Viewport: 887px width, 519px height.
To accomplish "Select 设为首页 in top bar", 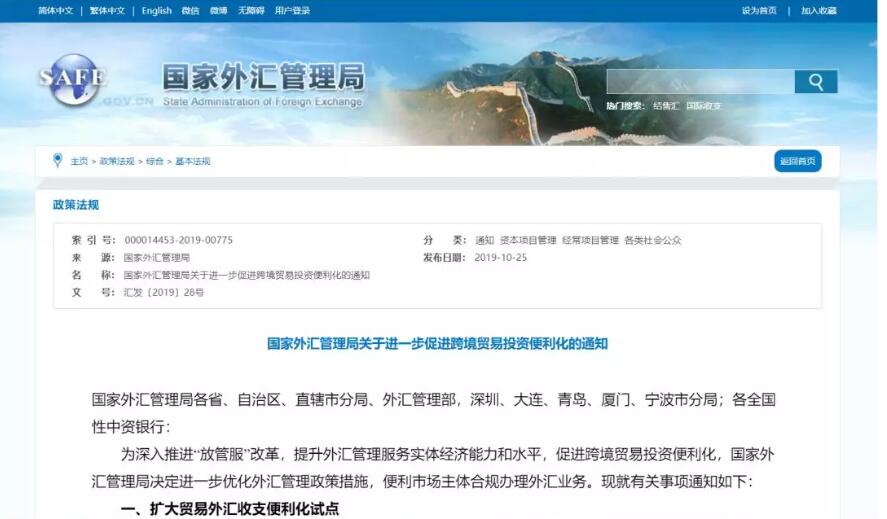I will click(x=759, y=10).
